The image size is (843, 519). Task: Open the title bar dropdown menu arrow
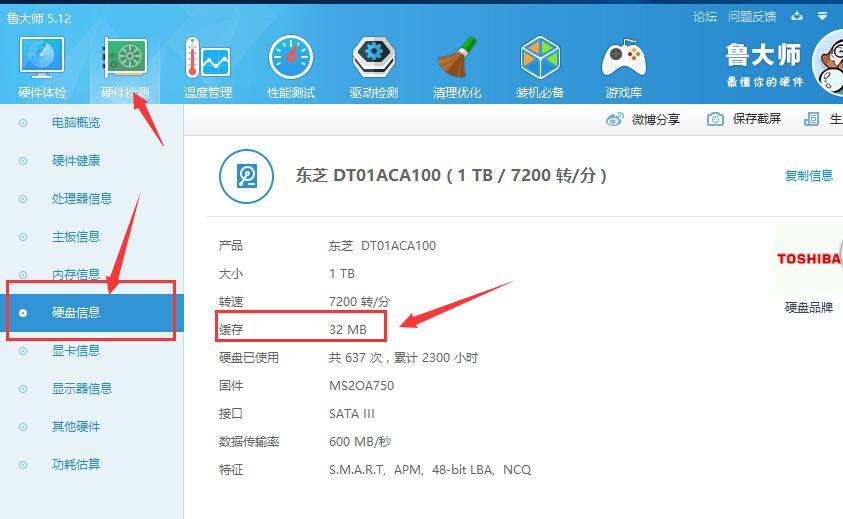pyautogui.click(x=822, y=16)
